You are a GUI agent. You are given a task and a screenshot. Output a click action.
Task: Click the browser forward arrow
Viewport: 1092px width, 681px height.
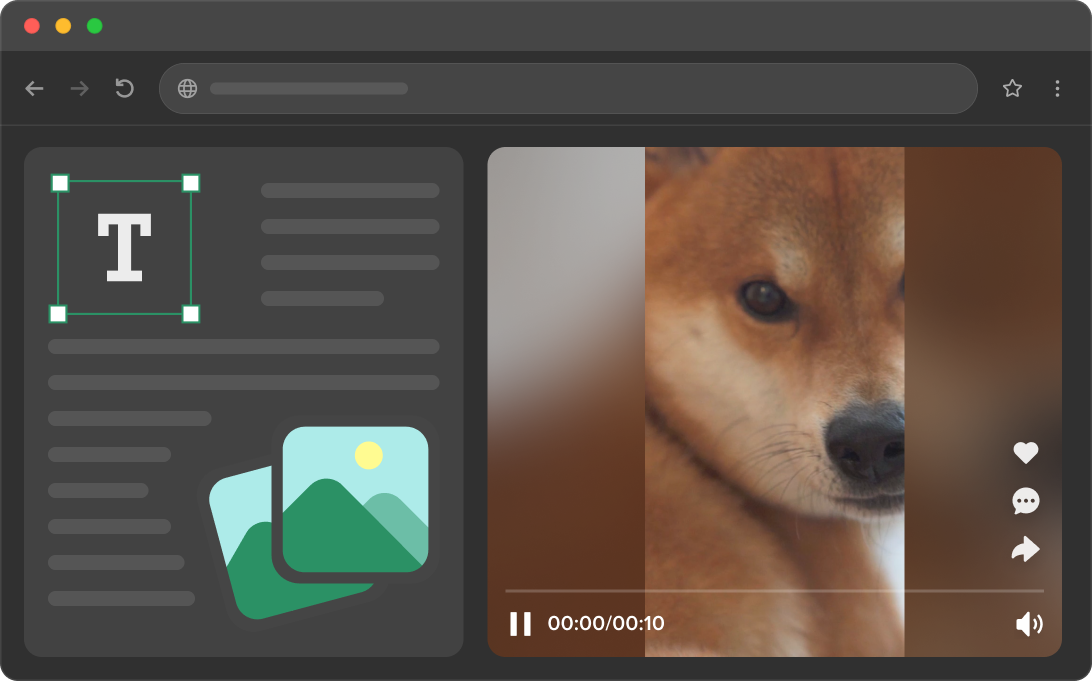(79, 89)
